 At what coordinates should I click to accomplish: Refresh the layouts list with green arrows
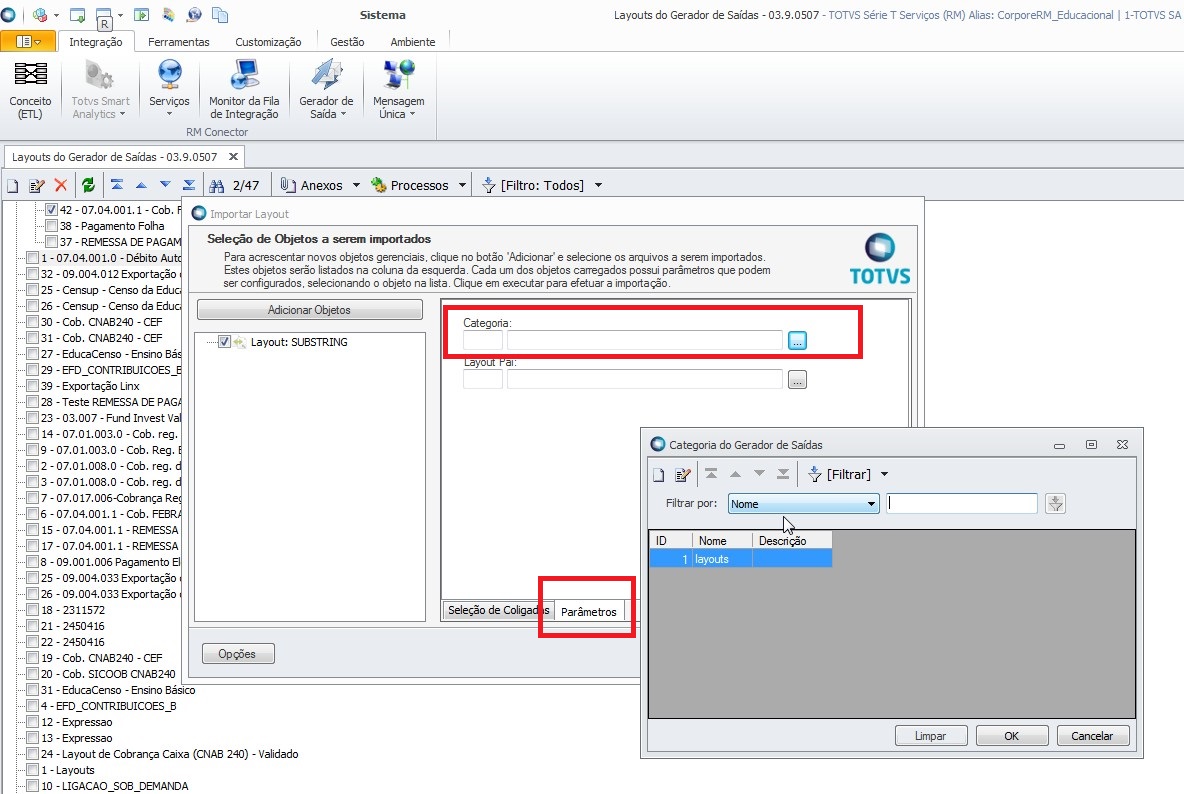click(x=88, y=185)
